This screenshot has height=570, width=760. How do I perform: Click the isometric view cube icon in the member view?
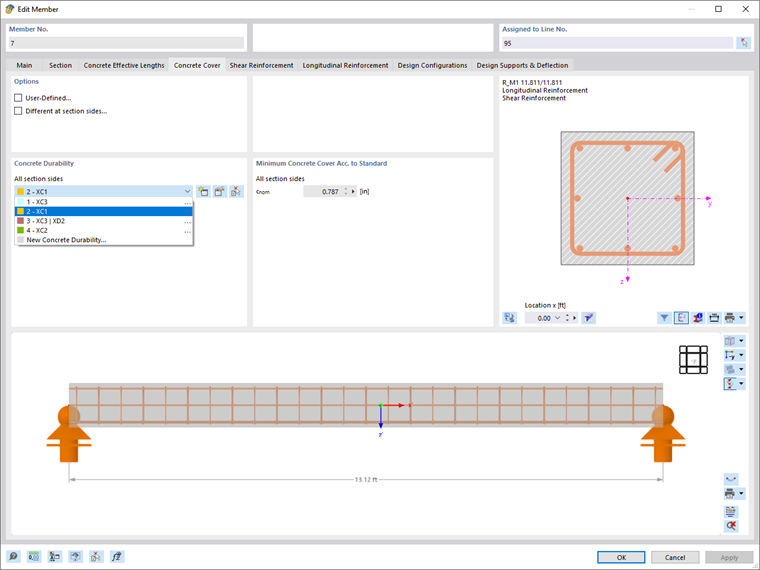click(x=730, y=341)
